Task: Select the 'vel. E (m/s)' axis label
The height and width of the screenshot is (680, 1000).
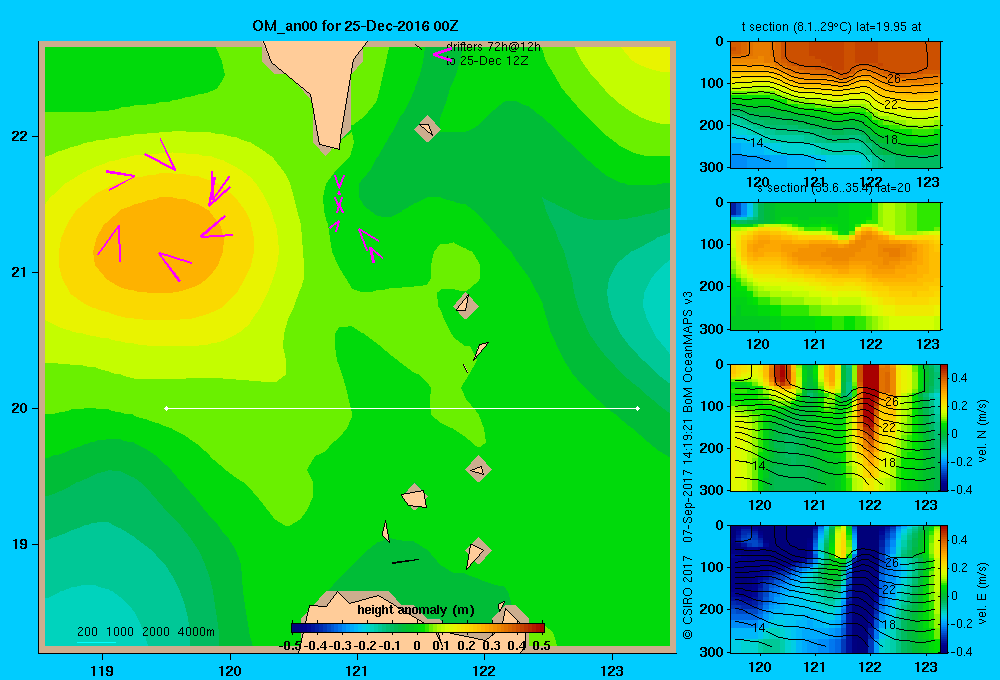Action: [982, 592]
